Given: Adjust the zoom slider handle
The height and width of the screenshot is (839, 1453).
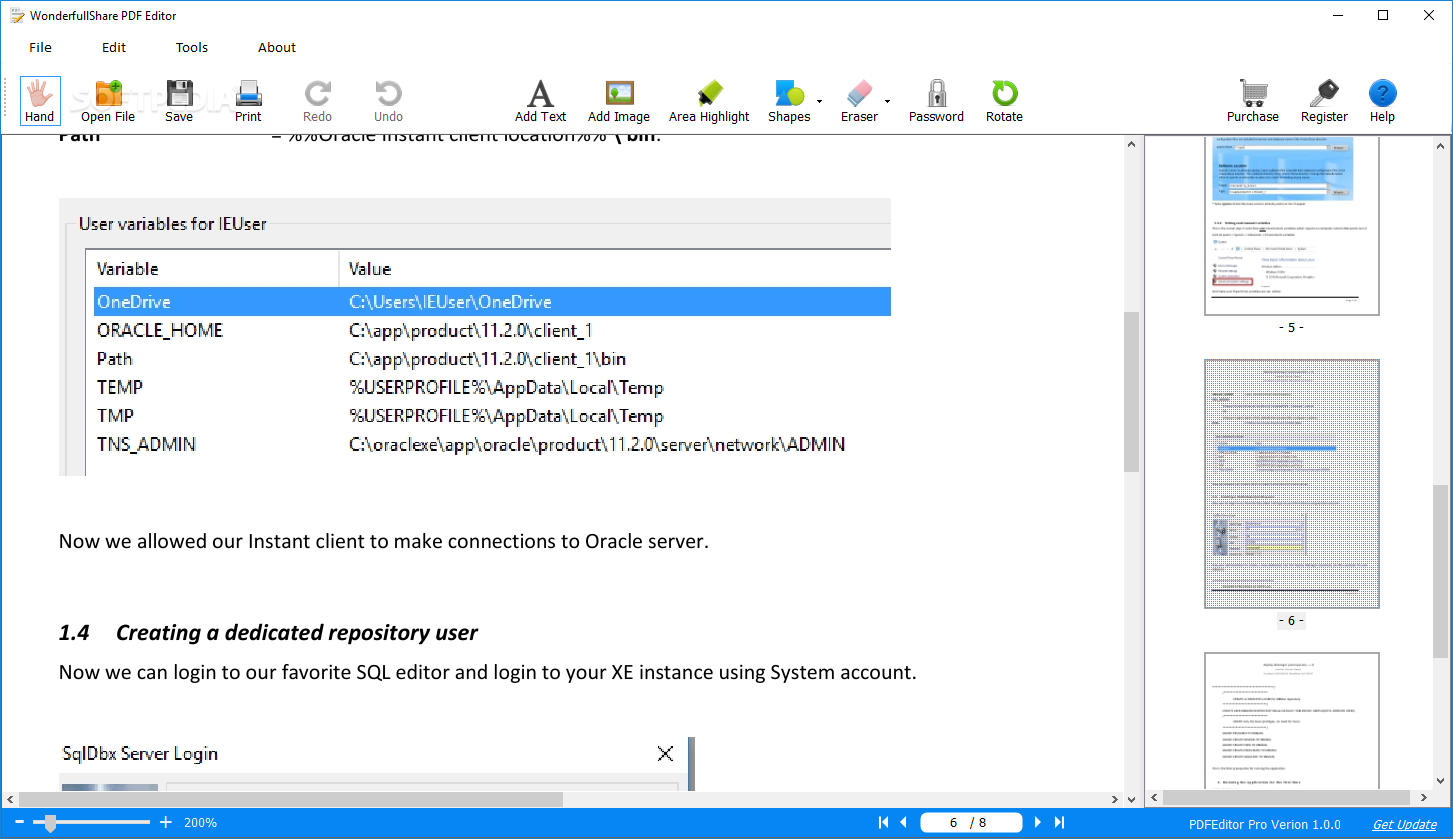Looking at the screenshot, I should click(x=49, y=823).
